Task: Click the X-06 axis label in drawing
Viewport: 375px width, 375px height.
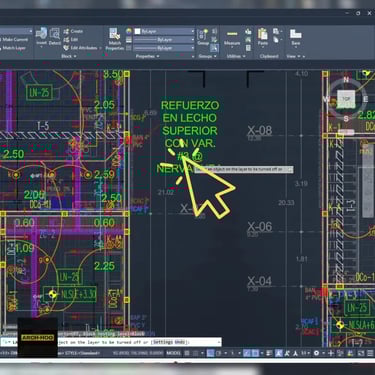Action: (259, 227)
